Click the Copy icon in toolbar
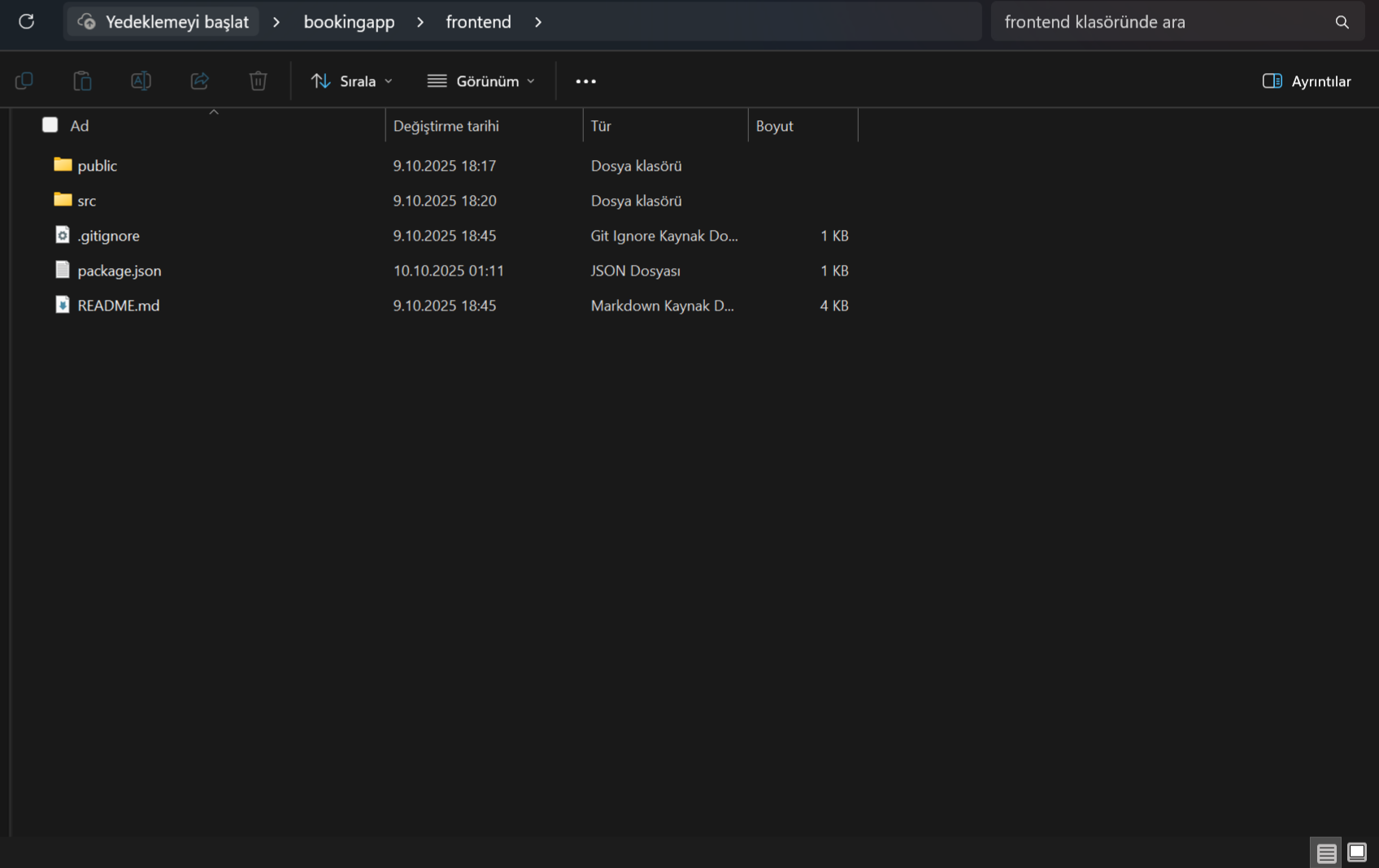This screenshot has height=868, width=1379. coord(24,80)
